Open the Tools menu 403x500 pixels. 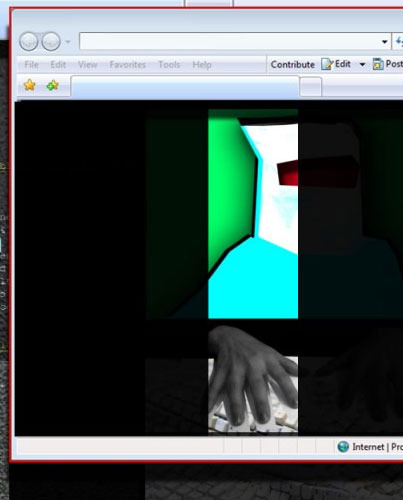click(169, 64)
